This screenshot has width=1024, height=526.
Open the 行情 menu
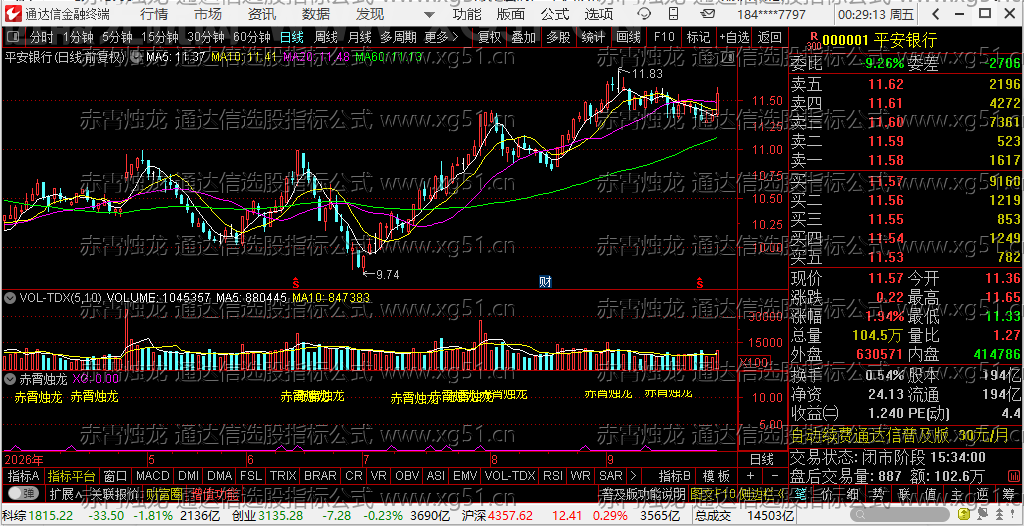(153, 14)
